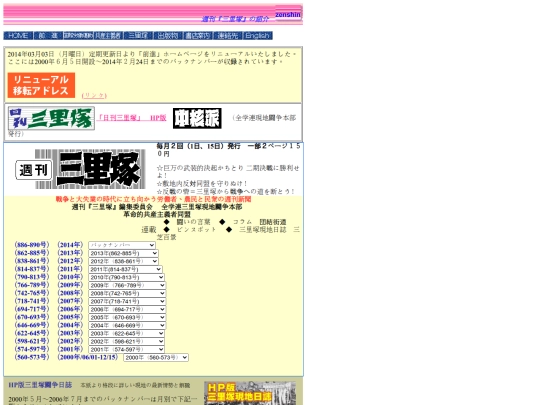Click the (2005年) year label
540x405 pixels.
tap(70, 317)
